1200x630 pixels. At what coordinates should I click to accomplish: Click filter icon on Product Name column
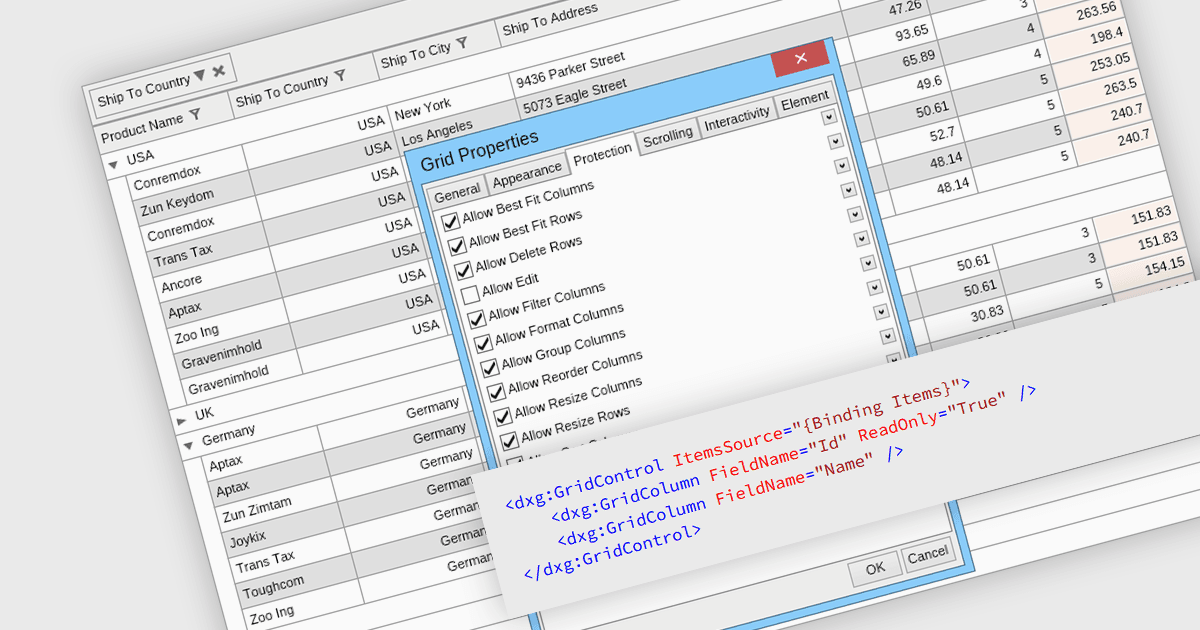click(195, 115)
